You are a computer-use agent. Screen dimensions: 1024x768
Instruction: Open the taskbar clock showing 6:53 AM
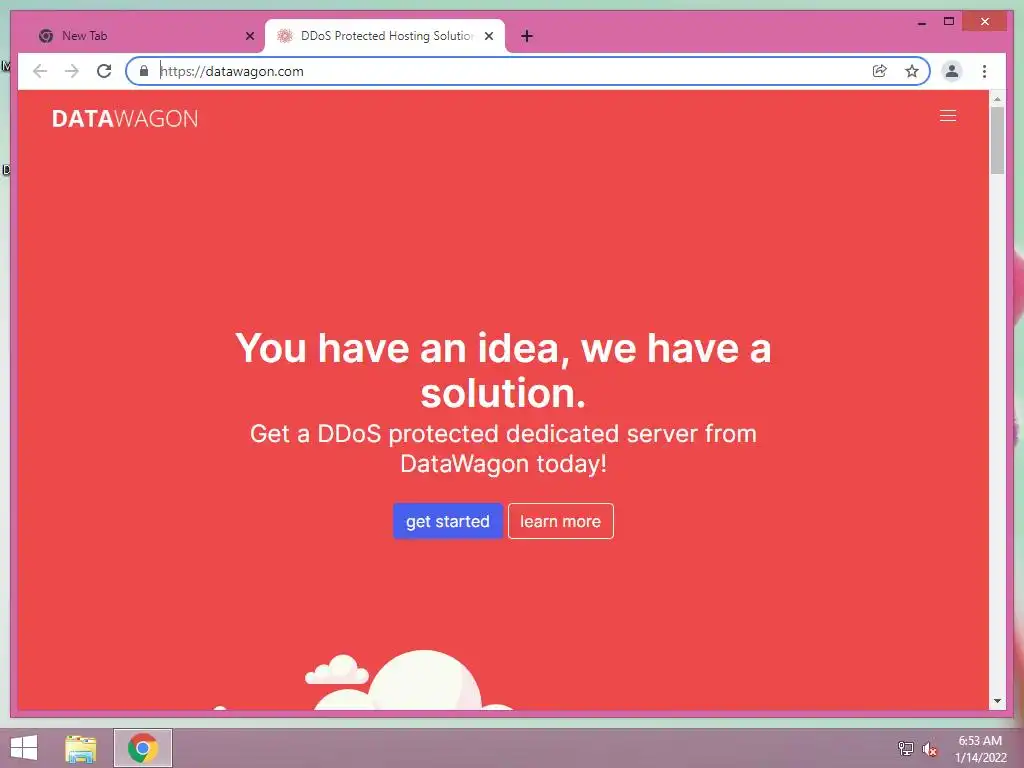[980, 749]
